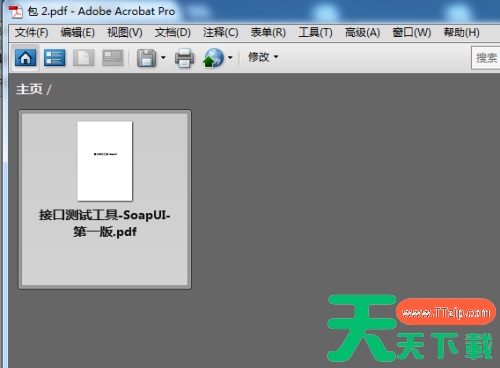This screenshot has width=500, height=368.
Task: Select the single page preview icon
Action: tap(83, 58)
